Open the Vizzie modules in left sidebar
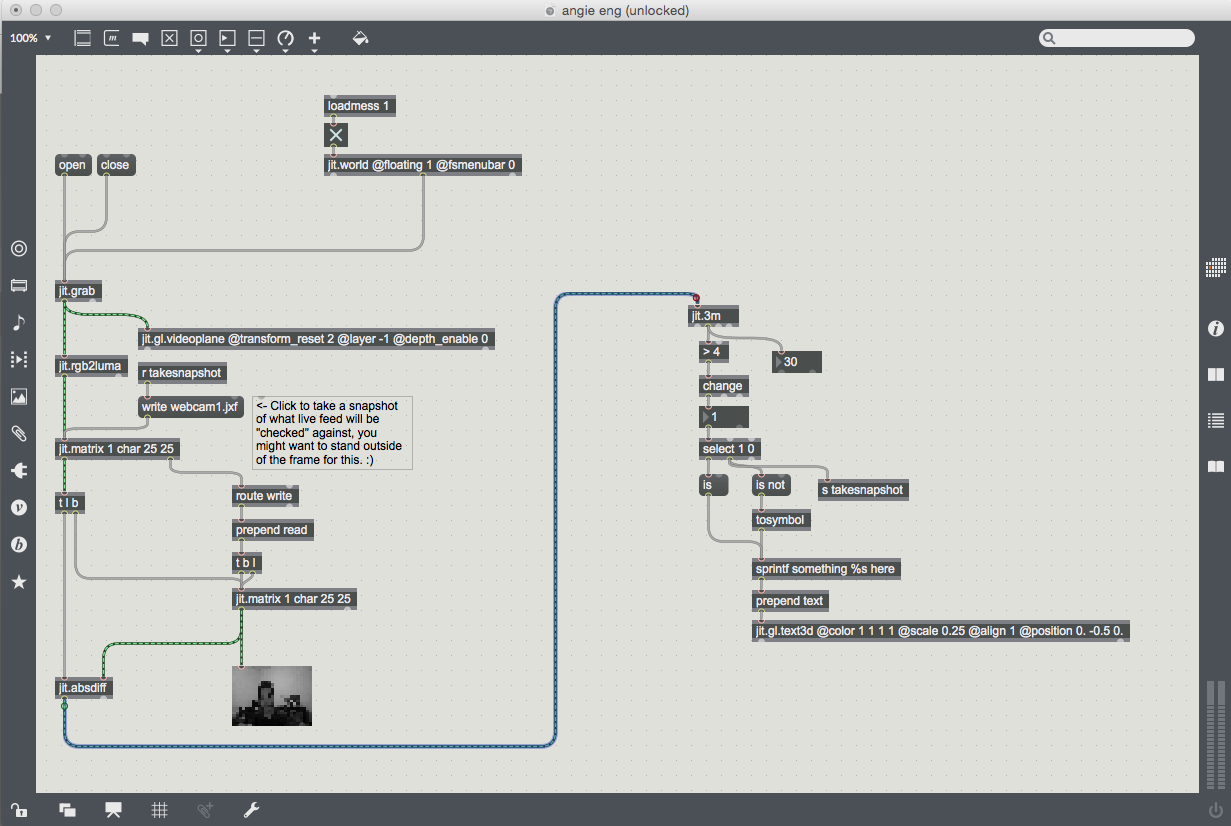This screenshot has width=1231, height=826. click(18, 507)
